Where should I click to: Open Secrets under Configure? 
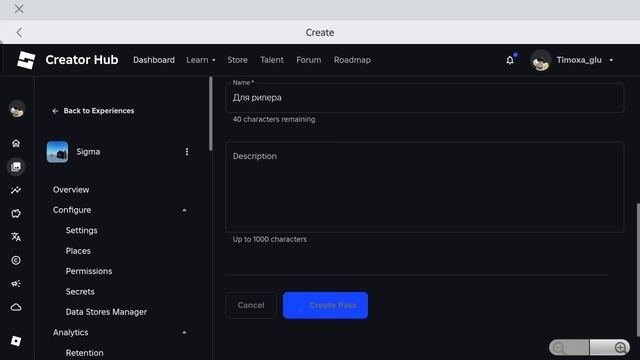coord(80,291)
